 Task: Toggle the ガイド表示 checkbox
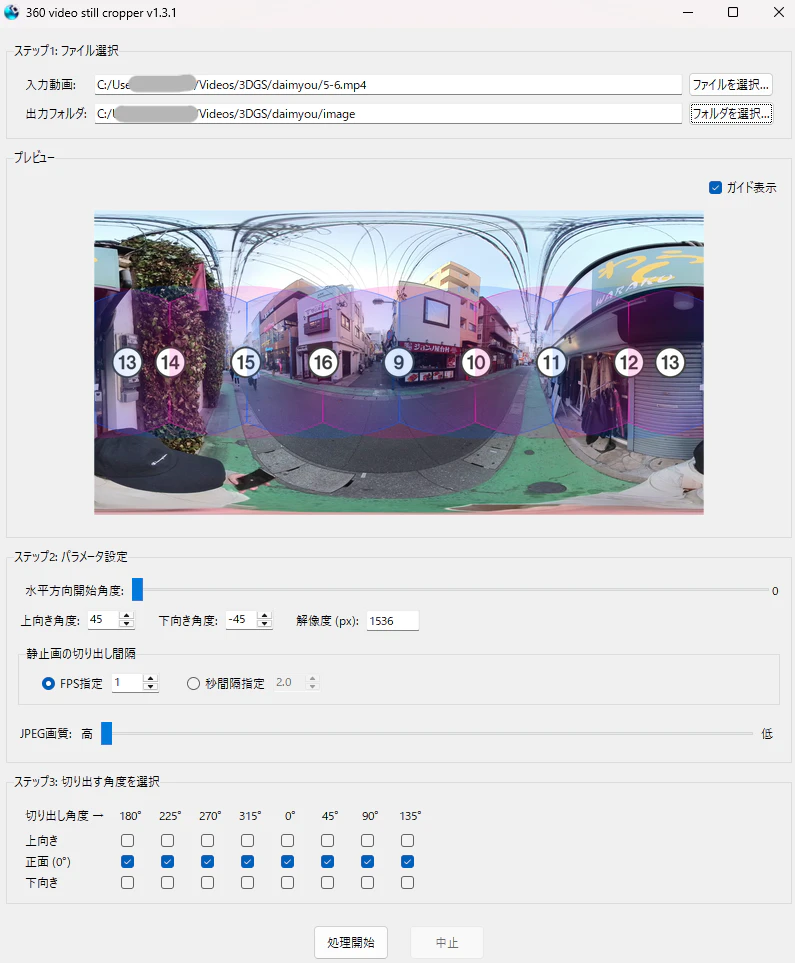click(x=715, y=187)
